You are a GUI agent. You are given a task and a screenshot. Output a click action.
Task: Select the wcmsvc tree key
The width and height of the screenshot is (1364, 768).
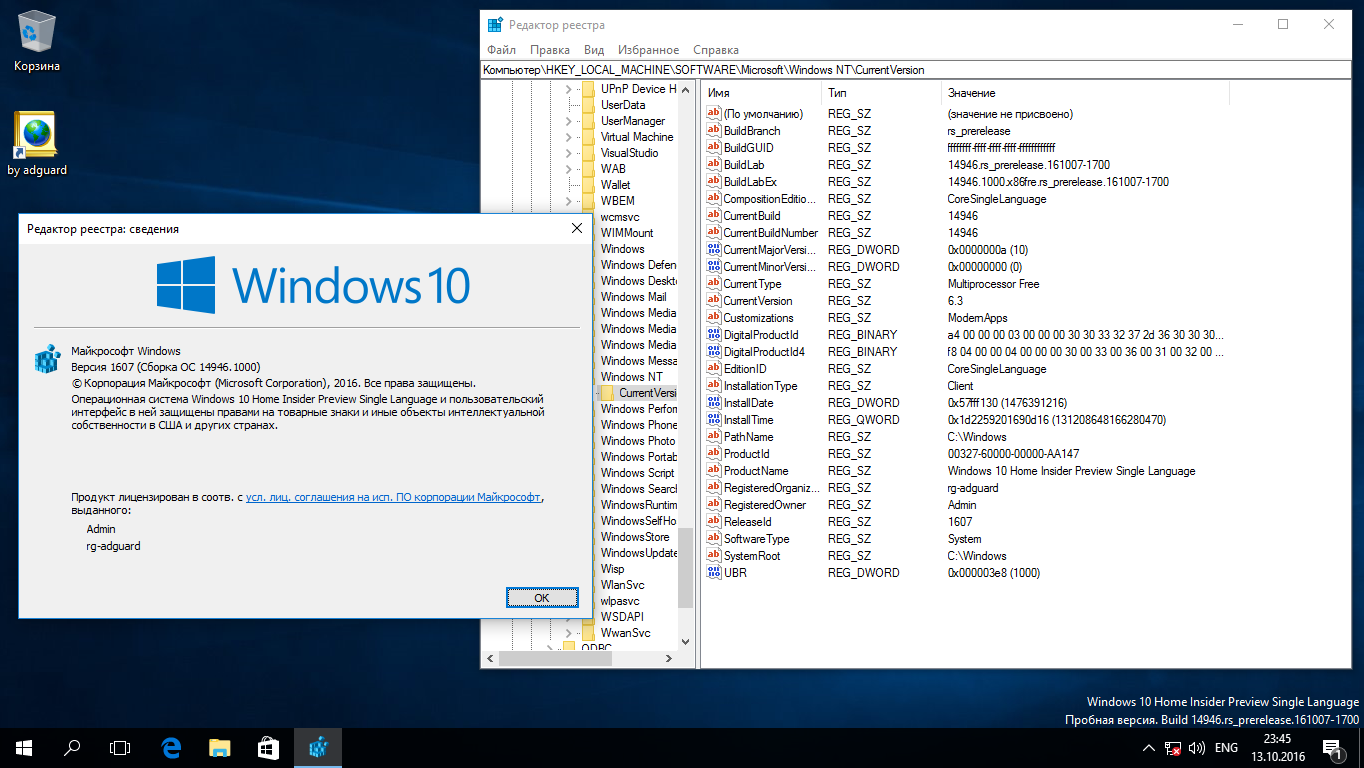620,217
